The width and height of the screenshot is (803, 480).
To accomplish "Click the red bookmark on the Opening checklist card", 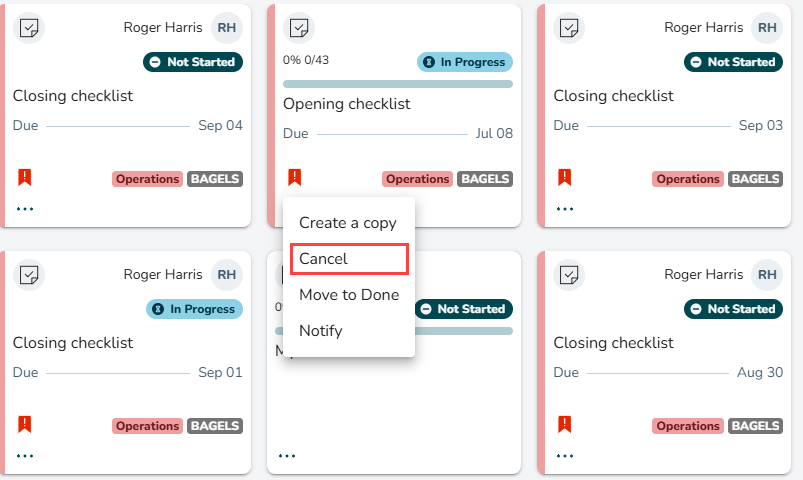I will click(x=294, y=177).
